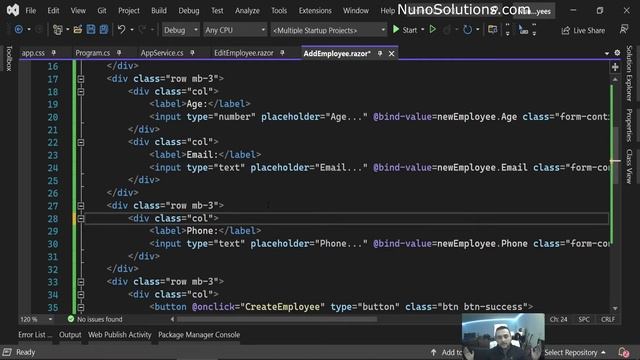Undo the last edit with the undo icon
This screenshot has height=360, width=640.
point(121,29)
